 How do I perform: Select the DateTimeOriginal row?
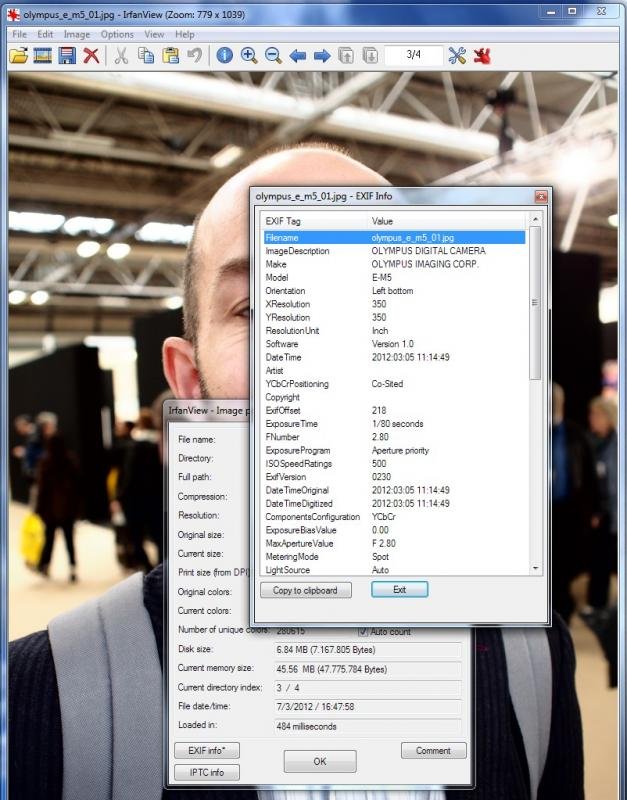coord(394,490)
